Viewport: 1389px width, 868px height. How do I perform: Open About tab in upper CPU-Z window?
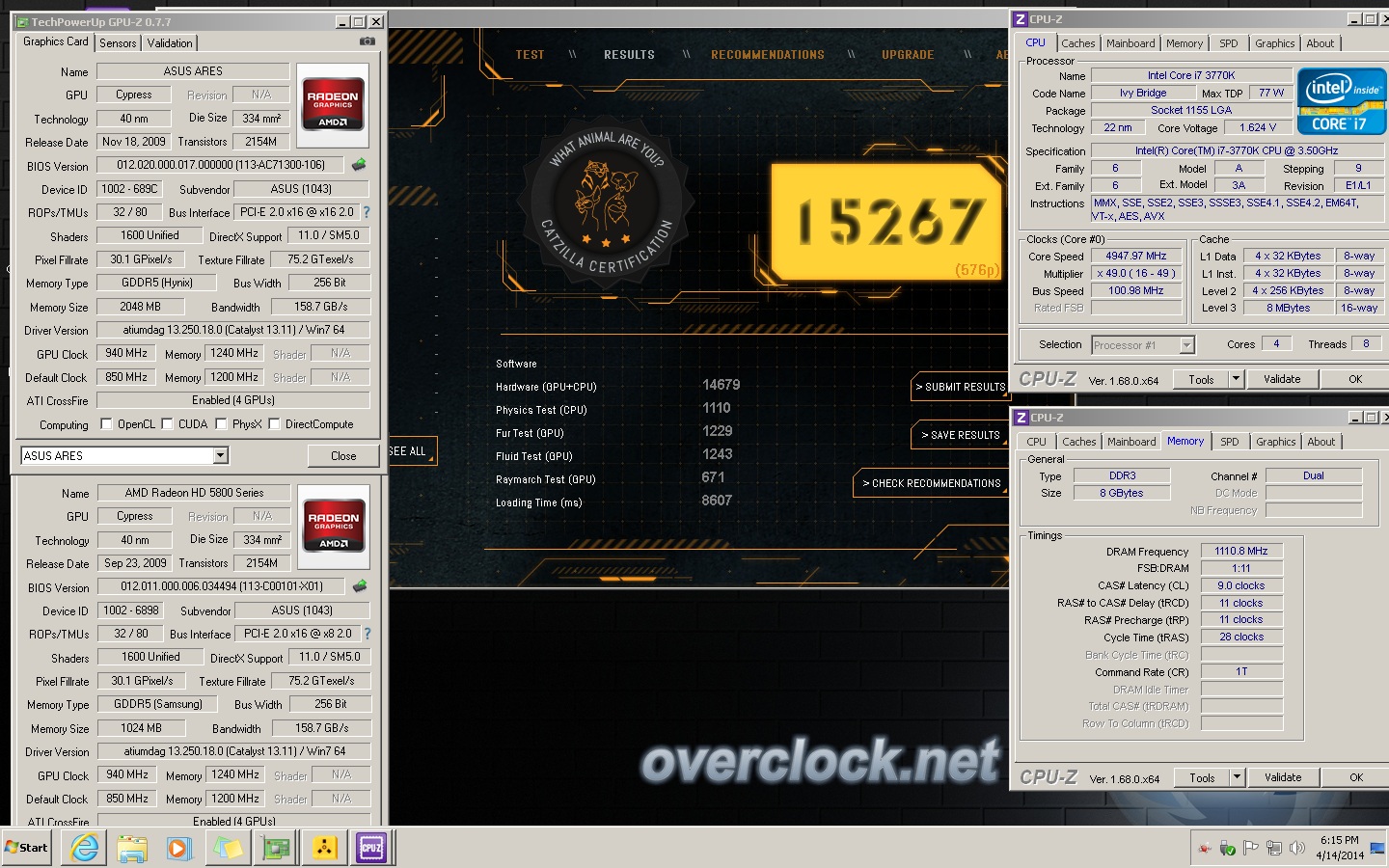coord(1321,43)
